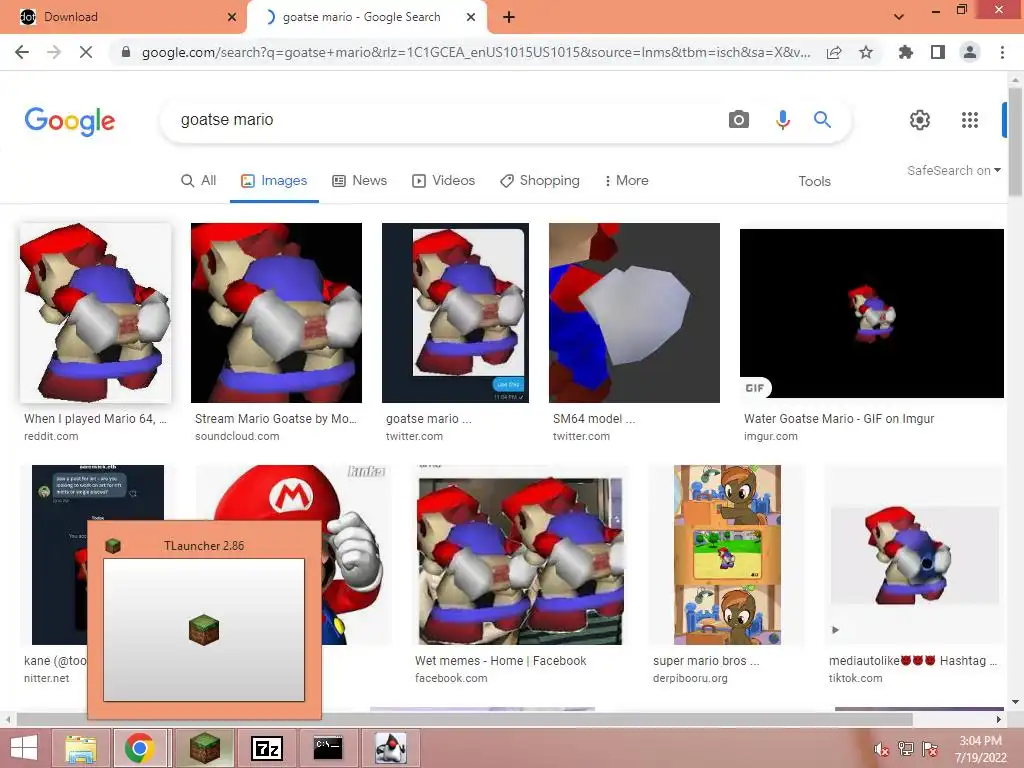Click the vertical page scrollbar
The image size is (1024, 768).
(x=1015, y=140)
